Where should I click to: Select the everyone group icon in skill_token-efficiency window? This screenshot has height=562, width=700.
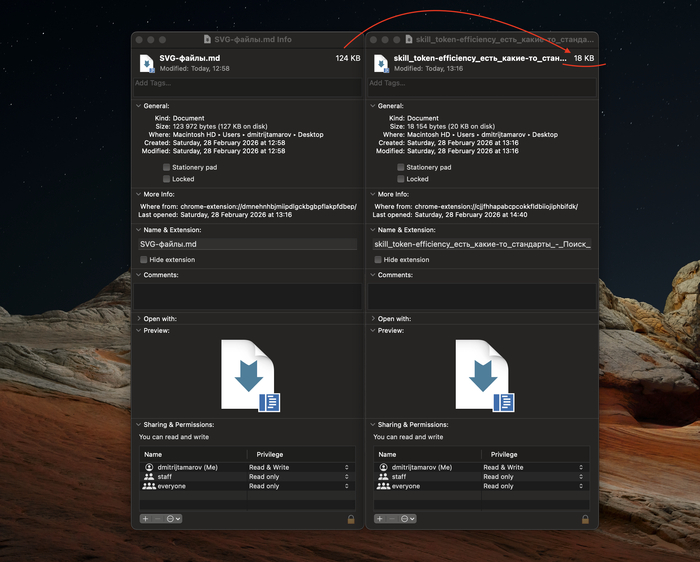[383, 486]
